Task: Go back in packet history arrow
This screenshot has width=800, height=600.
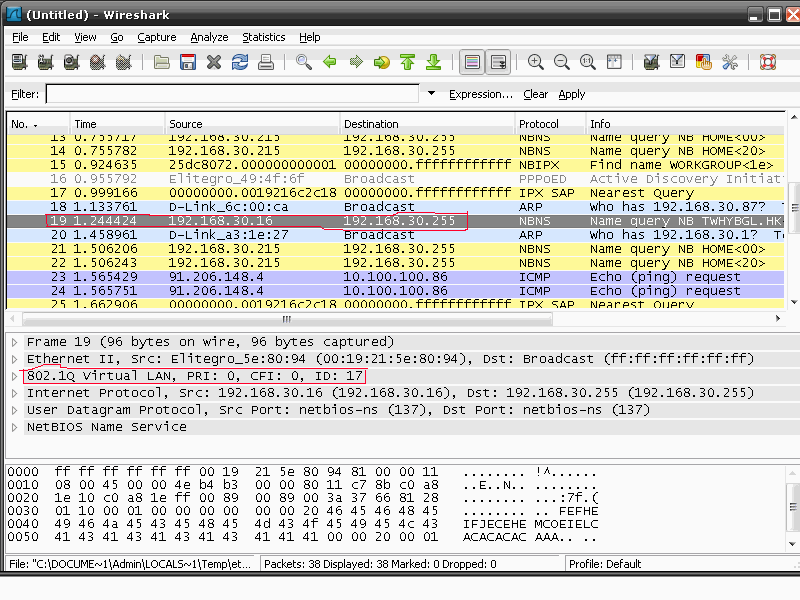Action: [x=330, y=62]
